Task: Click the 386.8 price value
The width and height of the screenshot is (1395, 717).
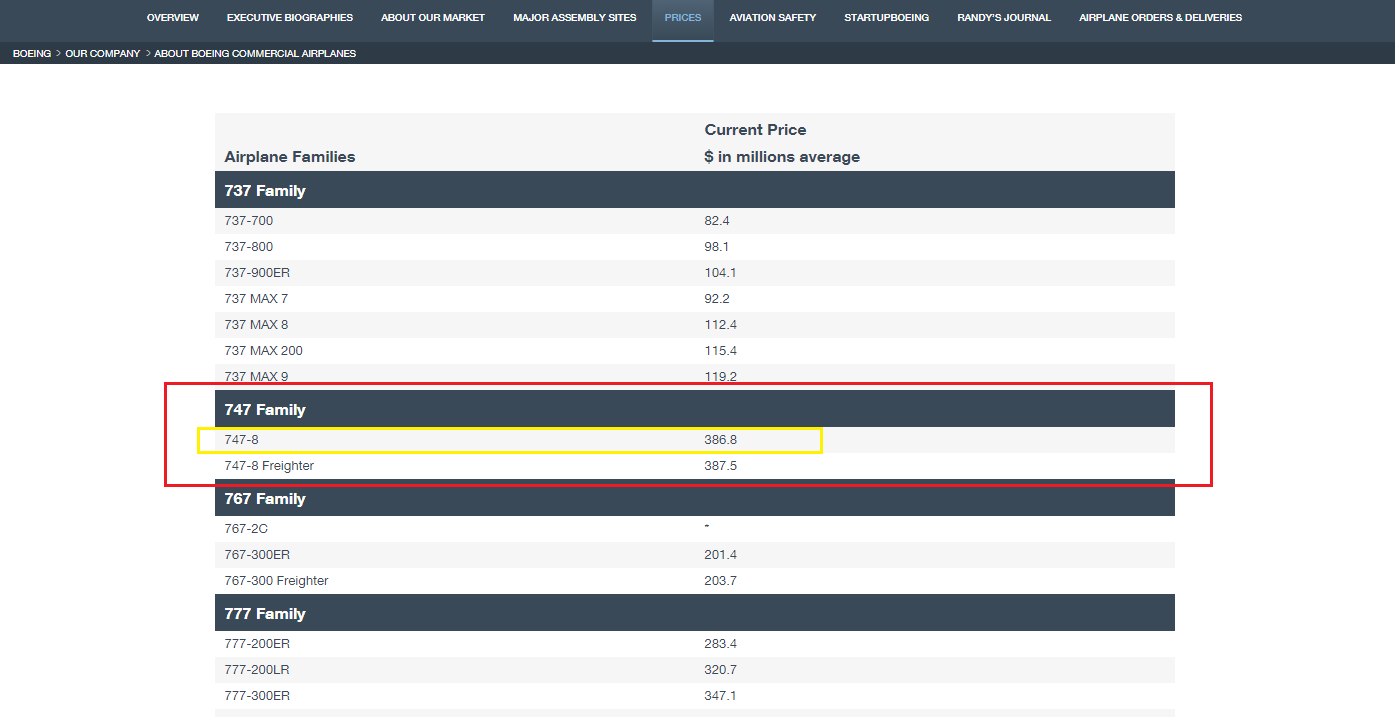Action: [x=721, y=440]
